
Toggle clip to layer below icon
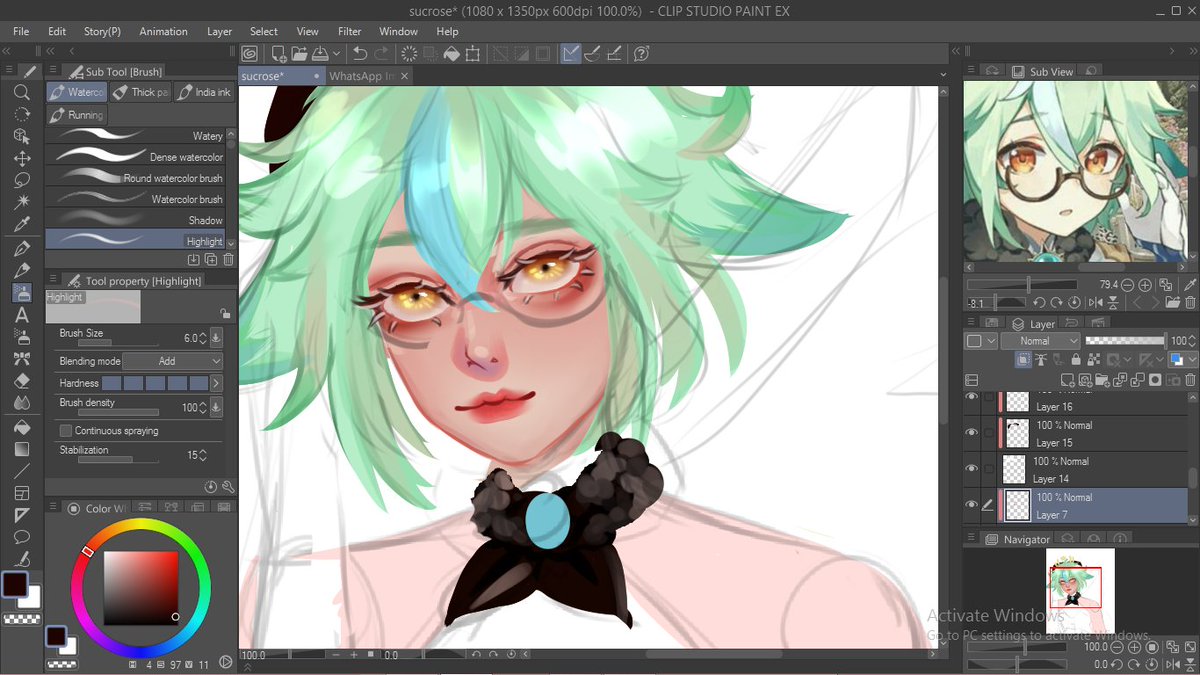click(1025, 359)
